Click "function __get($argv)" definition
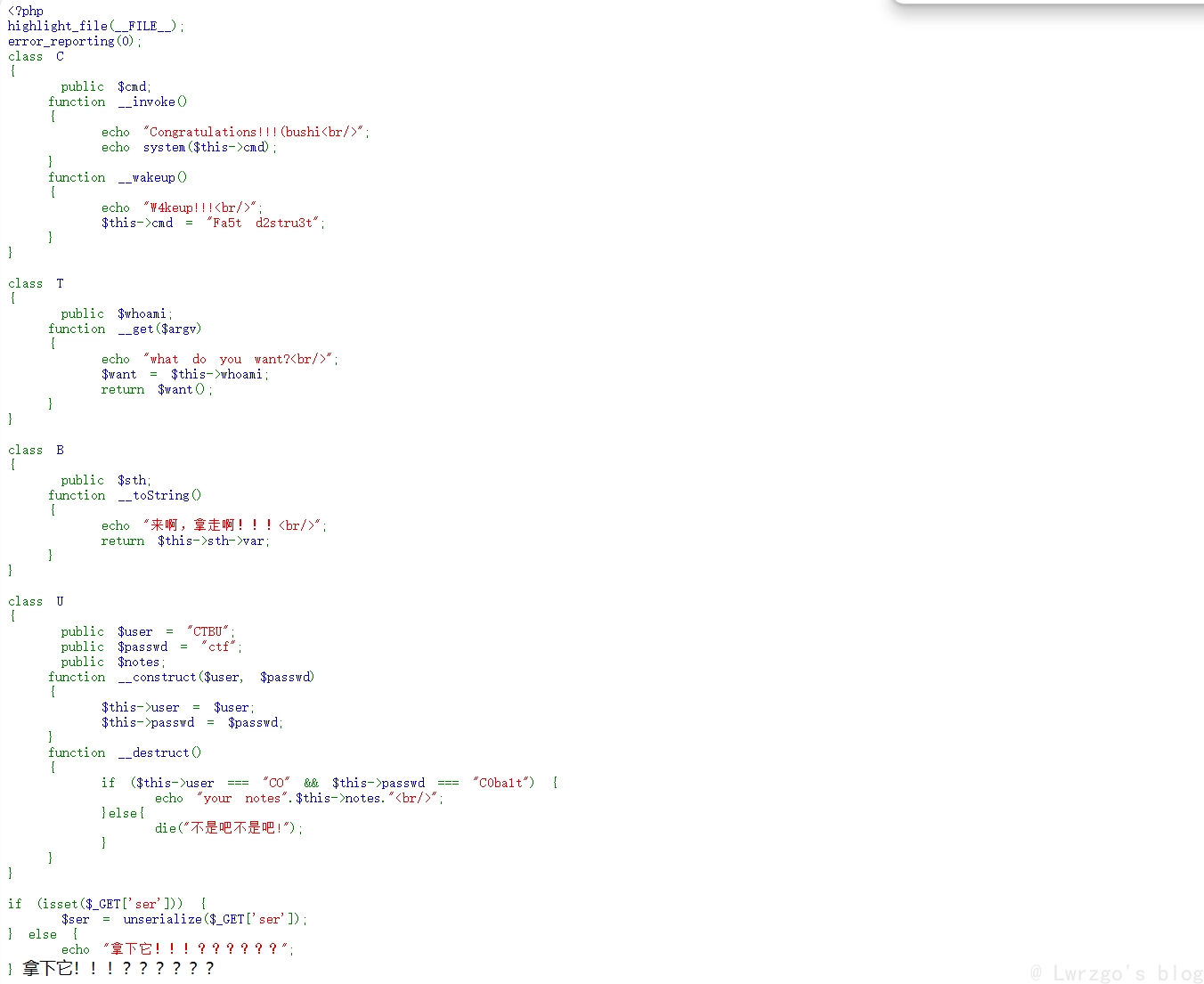 tap(125, 329)
